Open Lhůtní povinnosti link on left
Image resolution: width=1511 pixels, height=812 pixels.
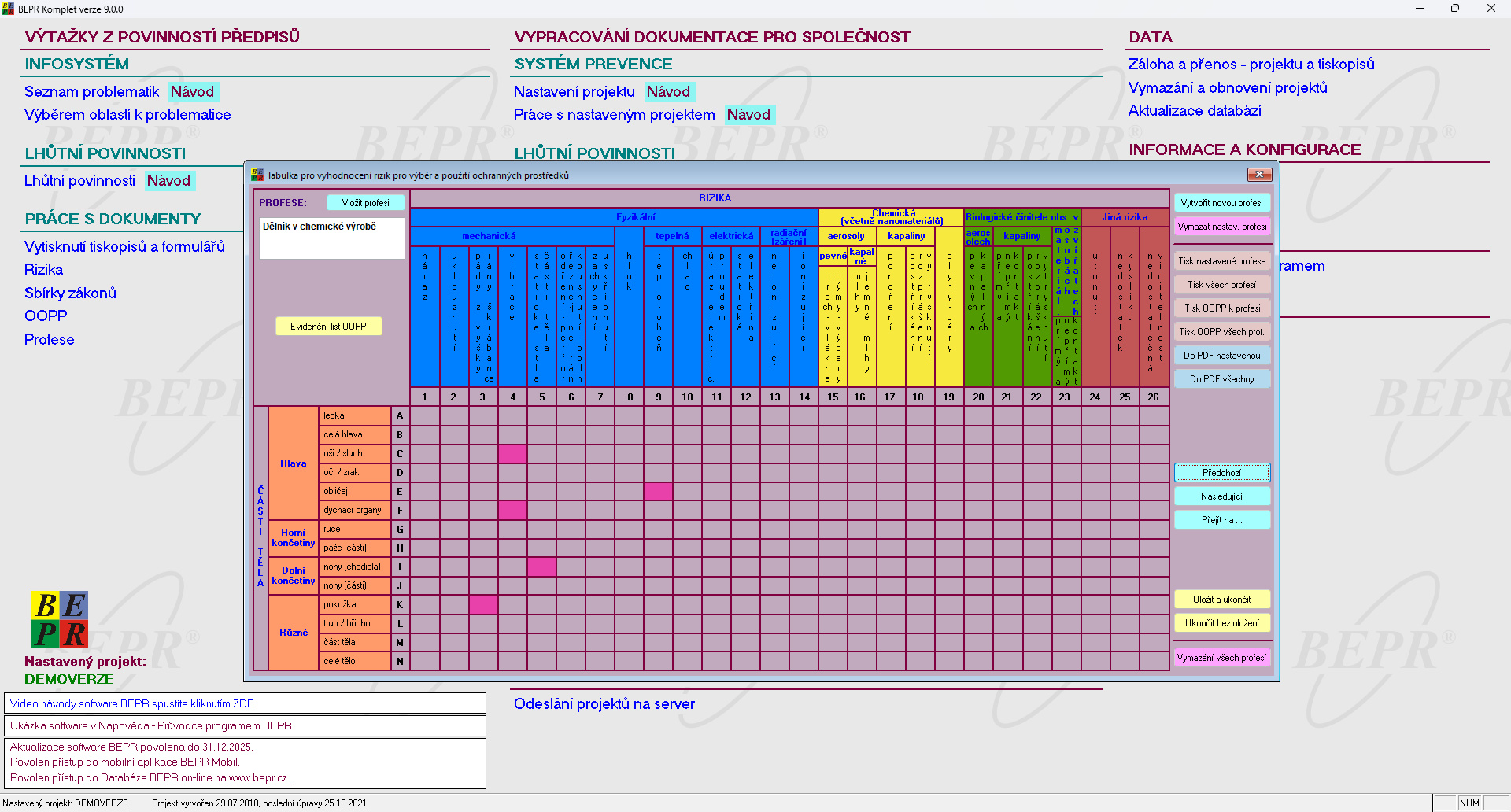click(79, 181)
